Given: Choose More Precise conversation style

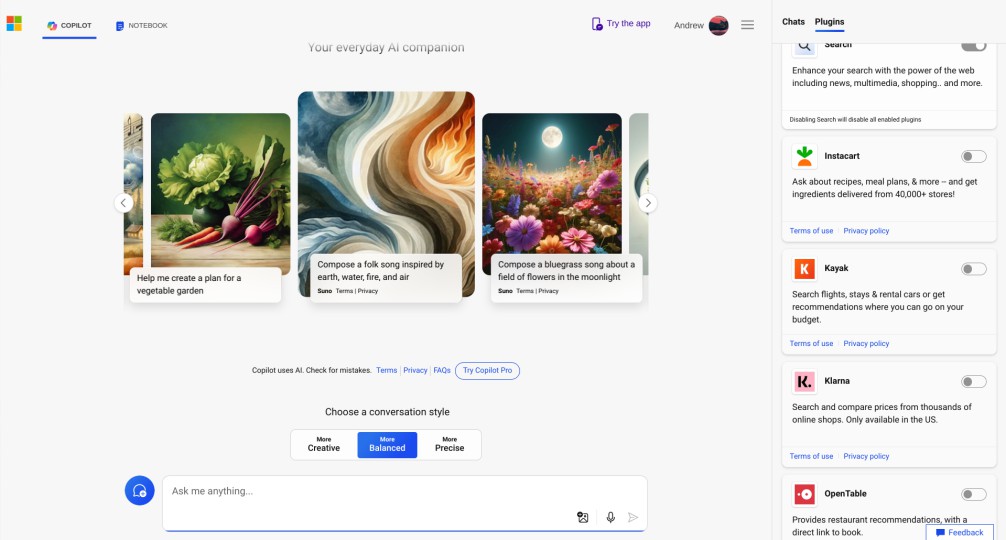Looking at the screenshot, I should (x=449, y=444).
